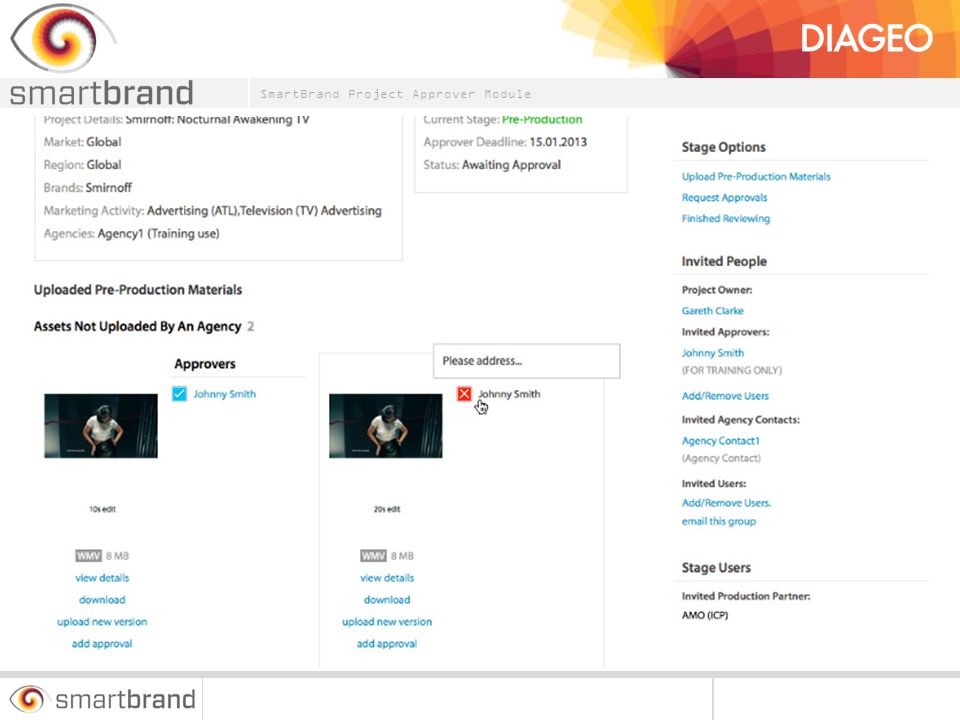Open Agency Contact1 link
The width and height of the screenshot is (960, 720).
[x=721, y=440]
